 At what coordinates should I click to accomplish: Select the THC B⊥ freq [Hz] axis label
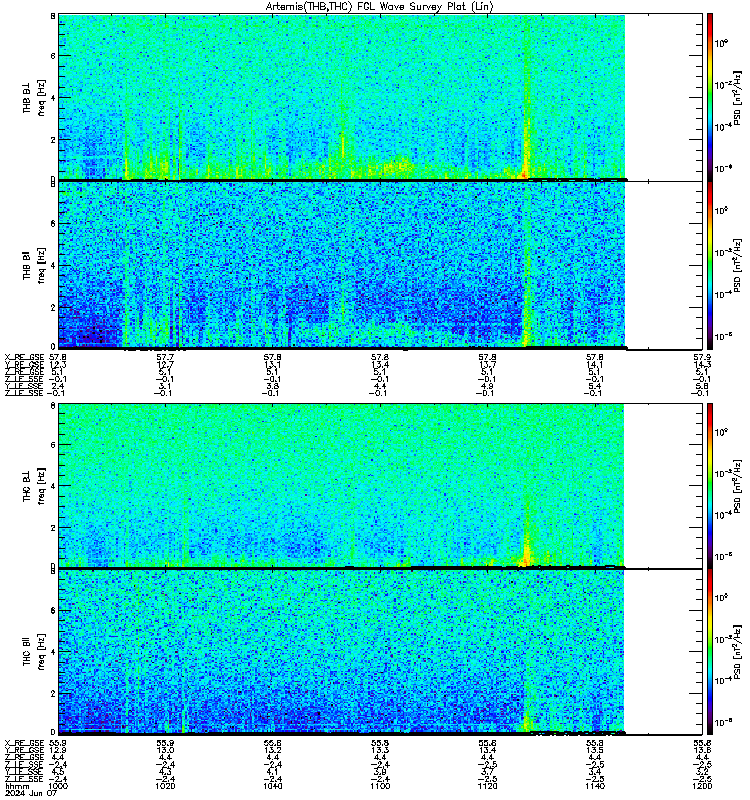[34, 486]
